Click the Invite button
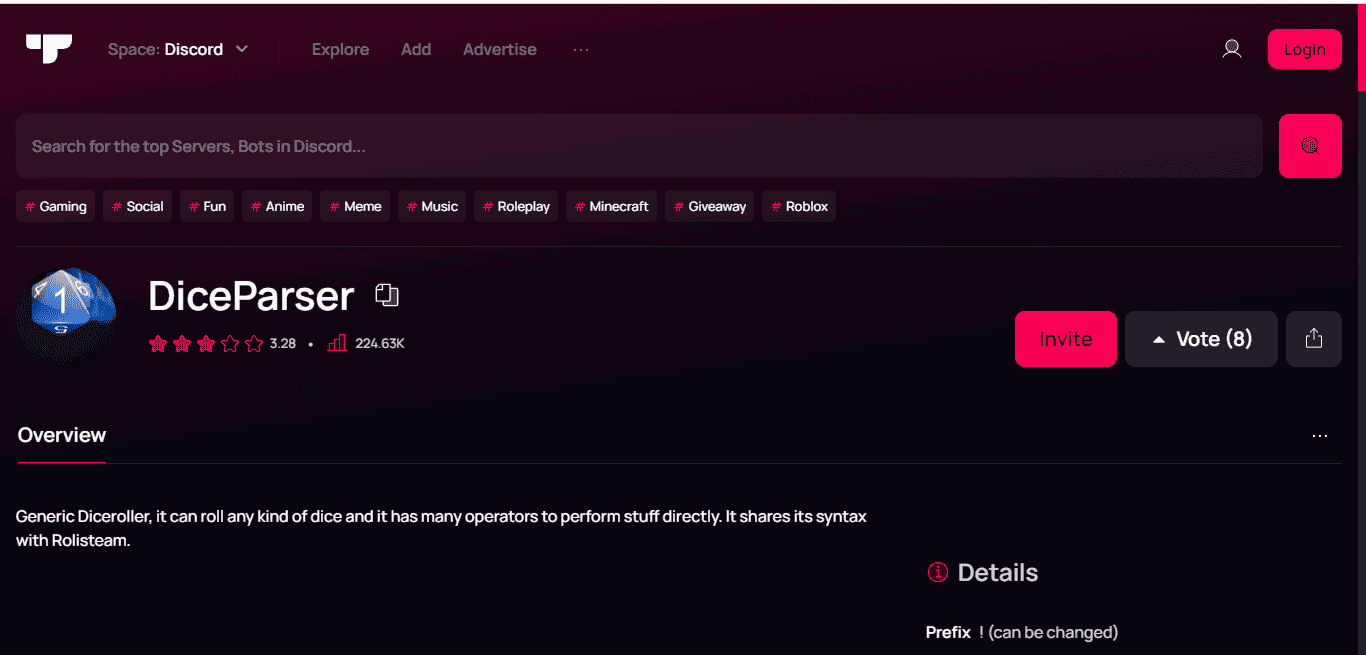The width and height of the screenshot is (1366, 655). [1066, 339]
